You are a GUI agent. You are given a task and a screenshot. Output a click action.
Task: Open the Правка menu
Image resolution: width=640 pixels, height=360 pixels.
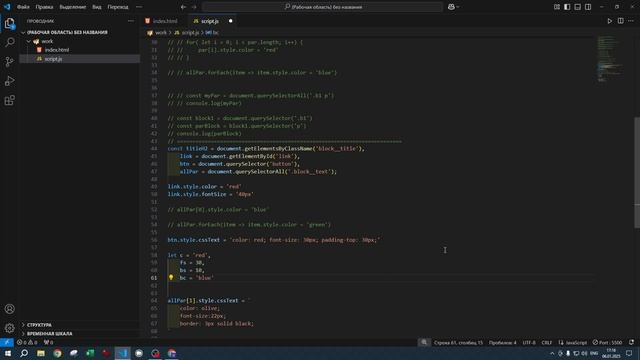tap(44, 7)
